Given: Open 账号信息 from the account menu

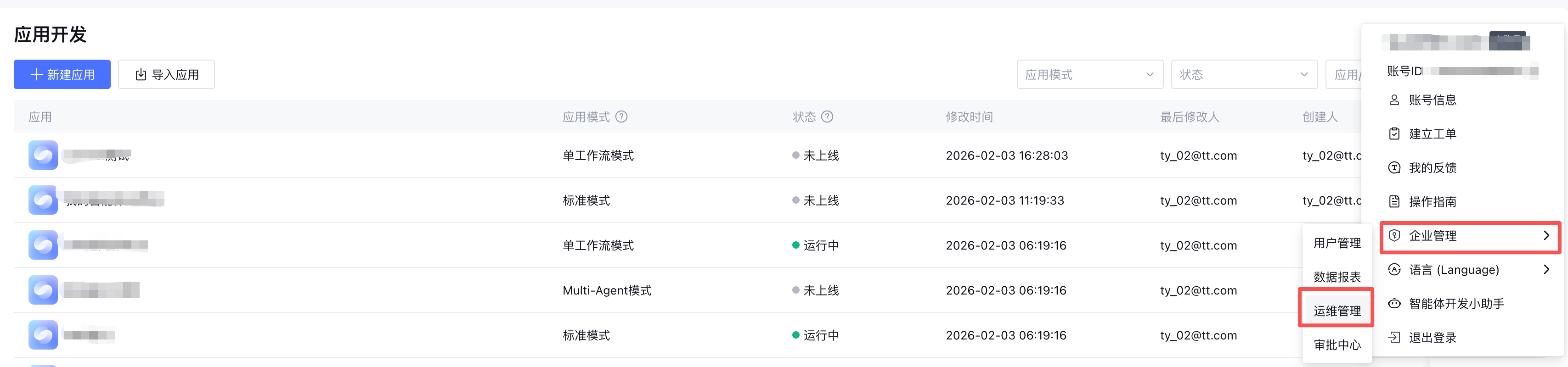Looking at the screenshot, I should (x=1432, y=100).
